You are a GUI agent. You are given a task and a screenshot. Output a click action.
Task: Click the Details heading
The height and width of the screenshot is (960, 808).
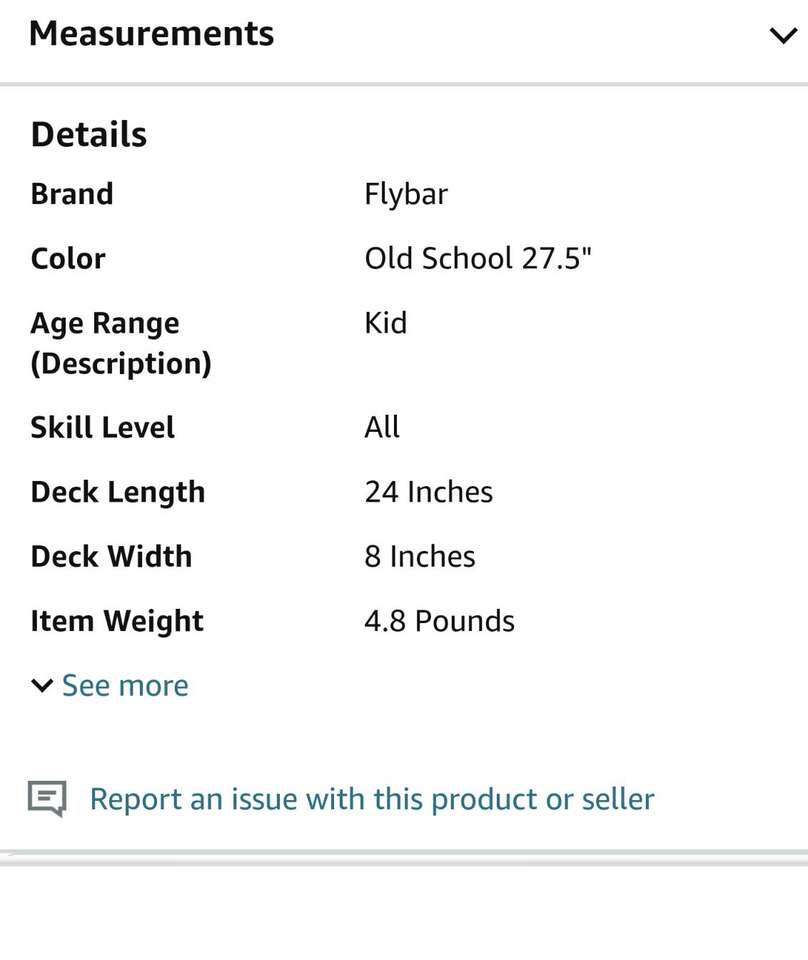[x=89, y=135]
